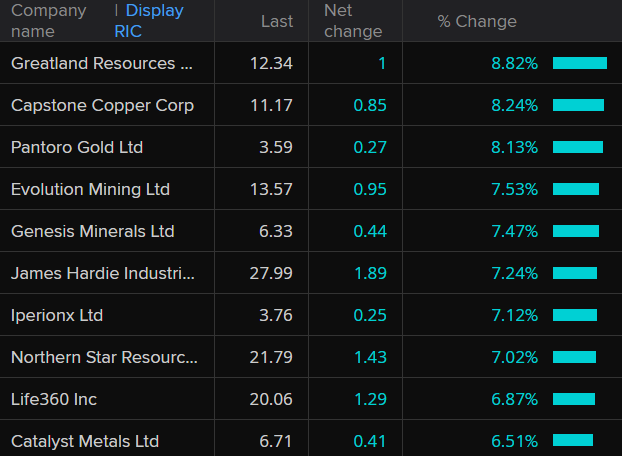Click Greatland's 8.82% change bar
Viewport: 622px width, 456px height.
tap(580, 63)
